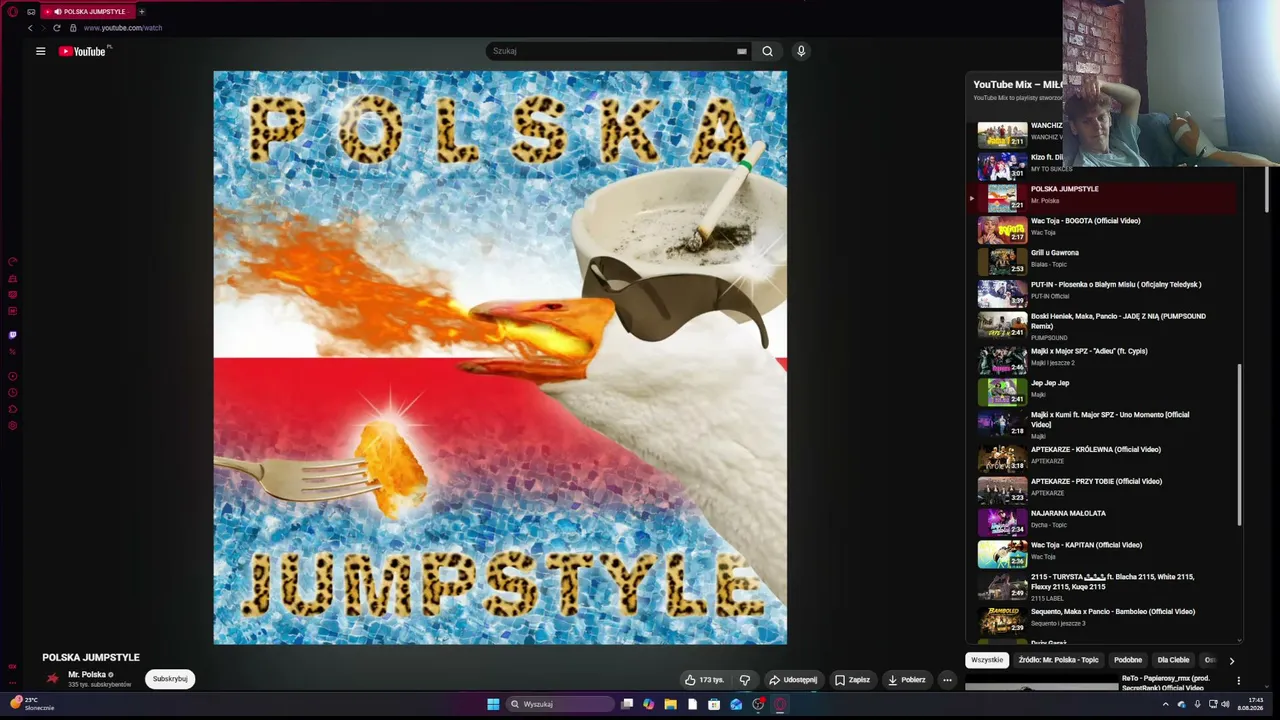
Task: Open the sidebar extensions cube icon
Action: pos(13,409)
